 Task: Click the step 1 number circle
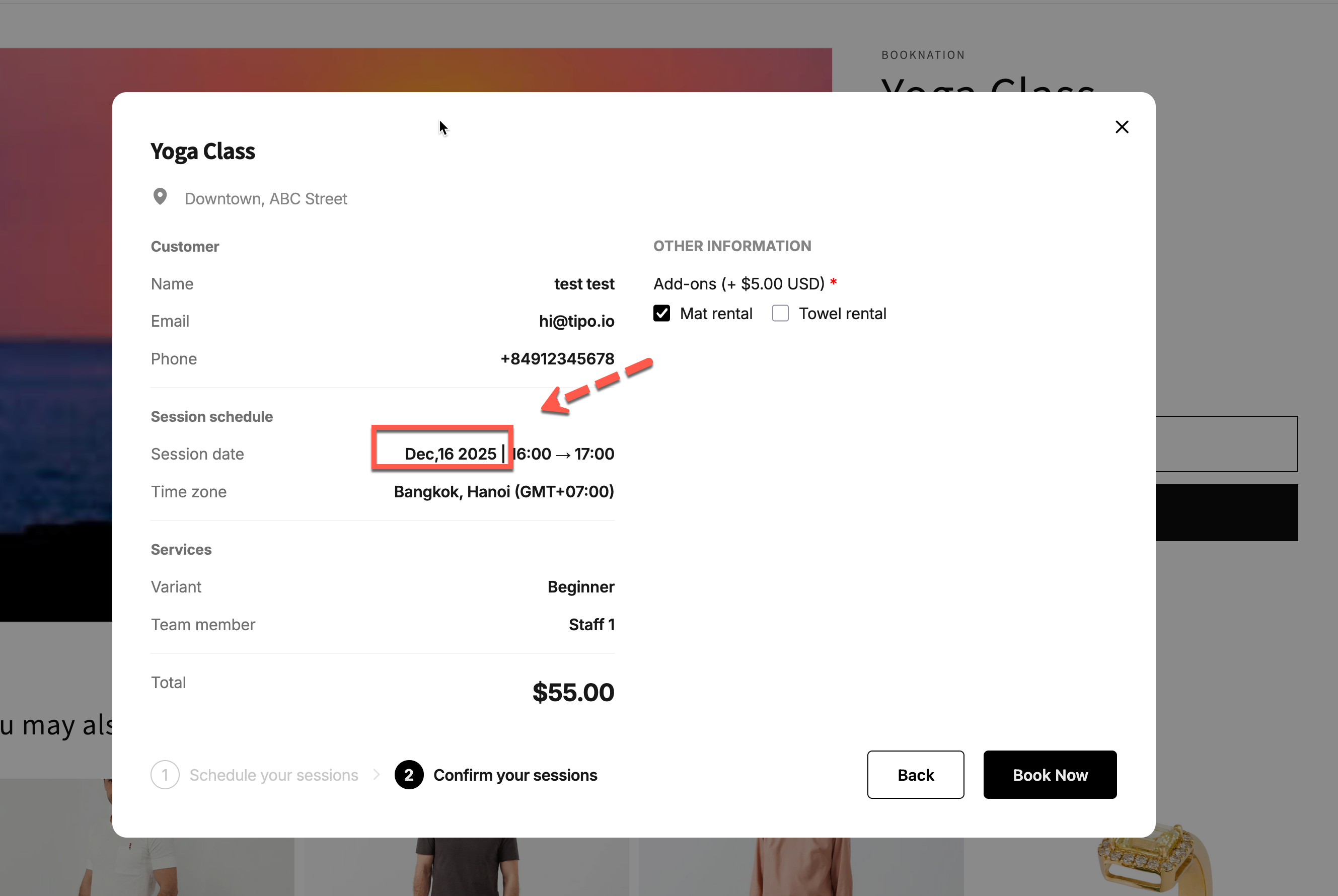[165, 775]
